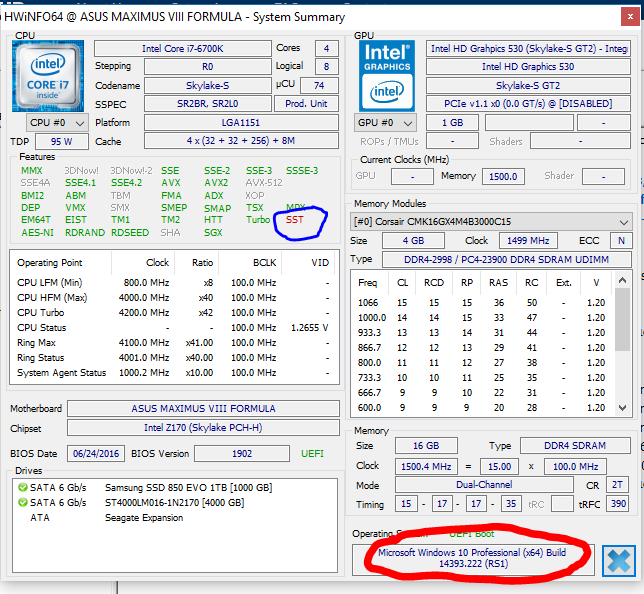Select the CPU Turbo row

[174, 313]
